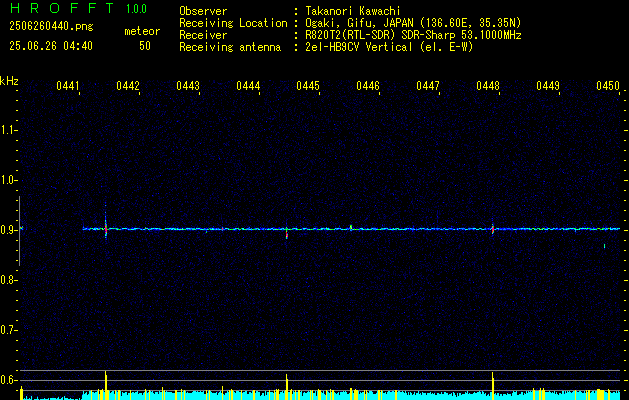Click the kHz axis unit label
The height and width of the screenshot is (400, 629).
[x=9, y=81]
